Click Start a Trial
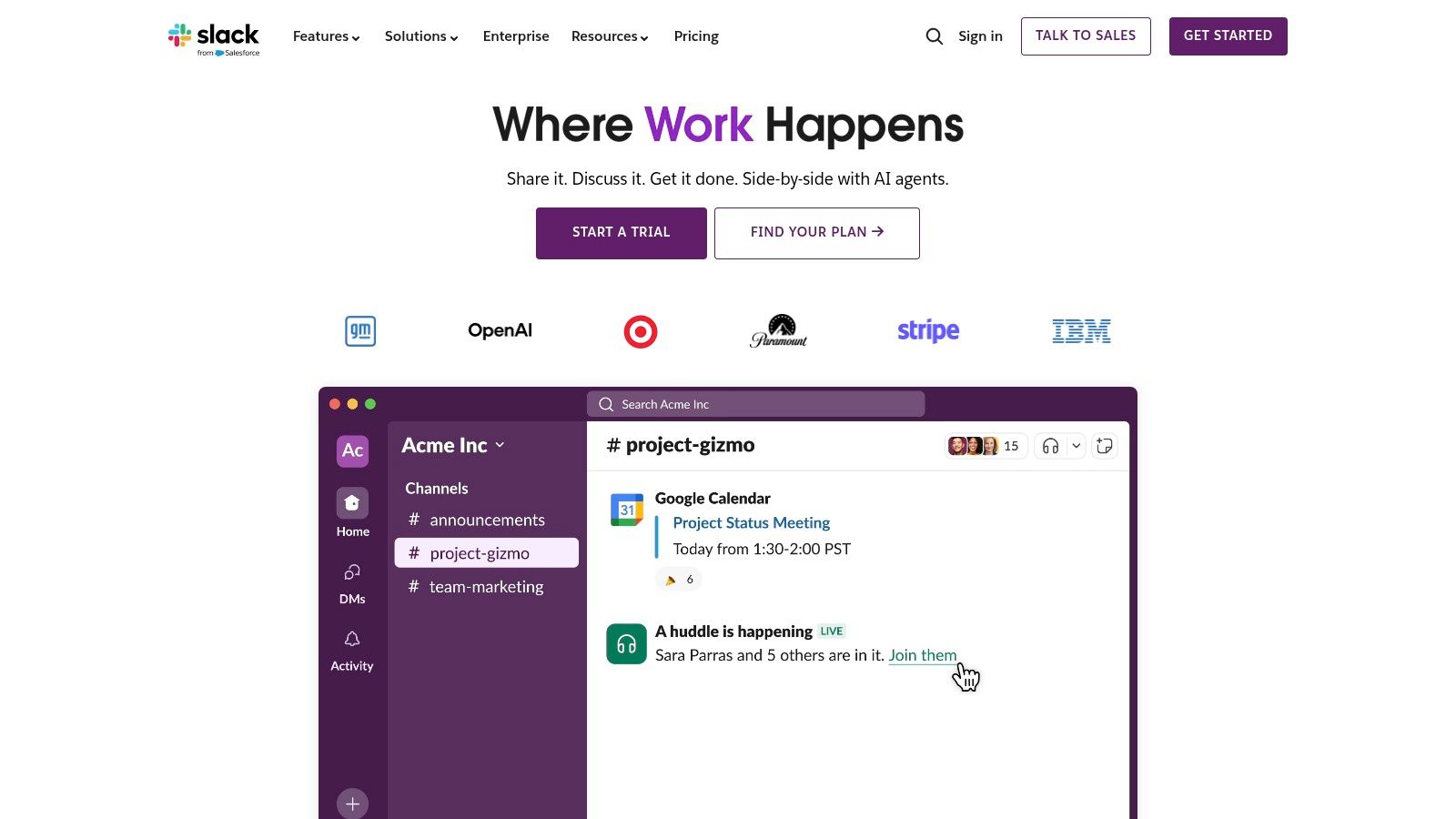1456x819 pixels. (622, 233)
